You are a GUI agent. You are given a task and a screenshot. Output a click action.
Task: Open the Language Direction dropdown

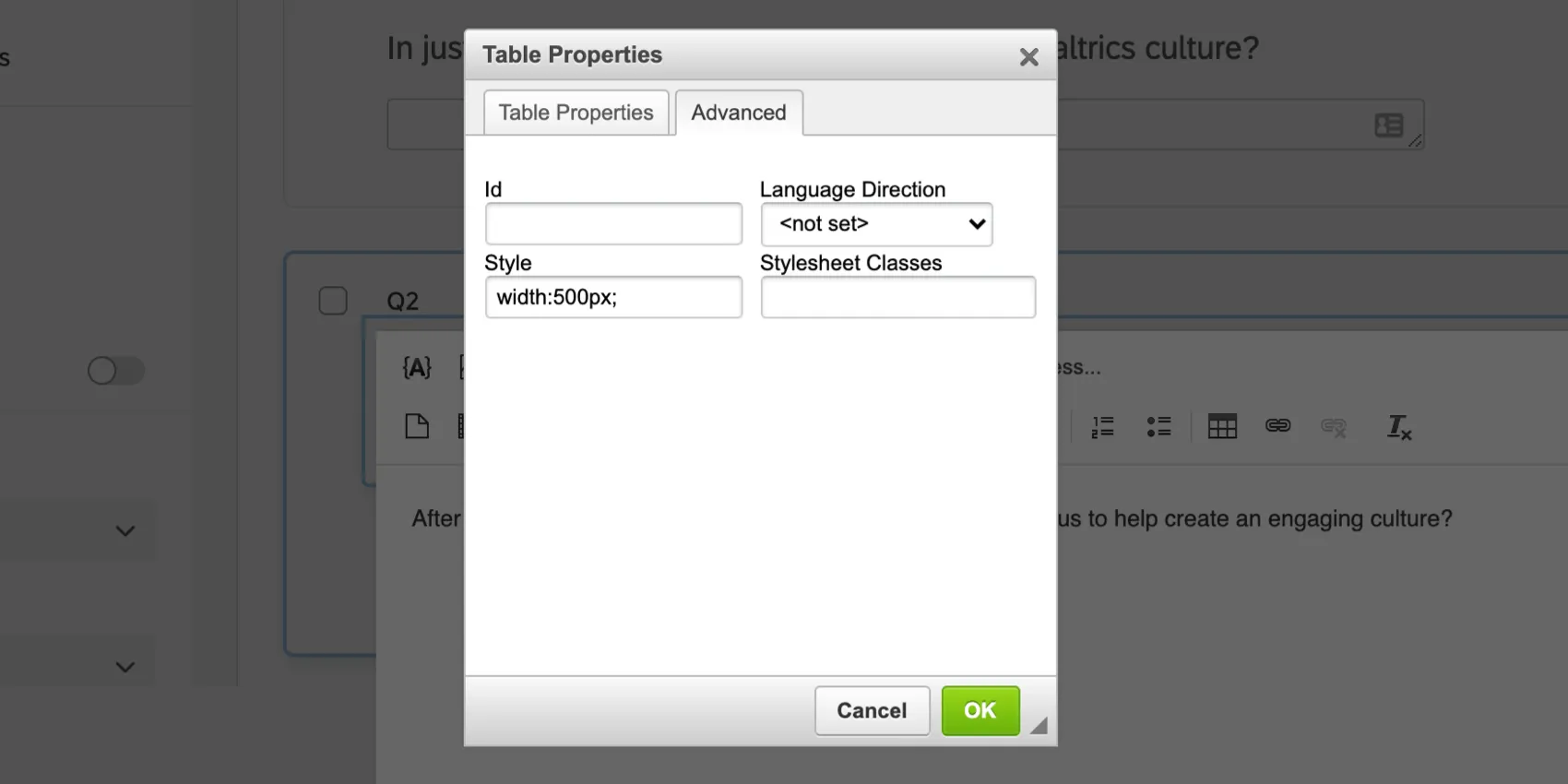(x=875, y=224)
